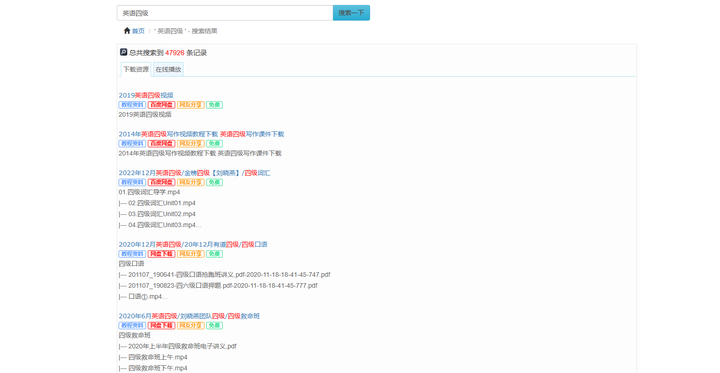Screen dimensions: 720x373
Task: Click the icon beside 总共搜索到
Action: tap(123, 52)
